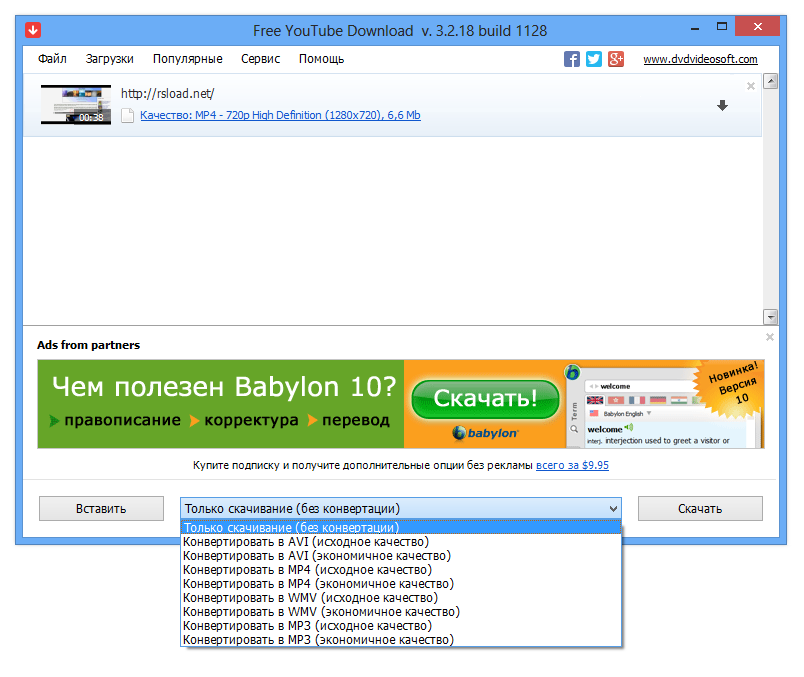Open the Twitter icon link

pos(594,59)
